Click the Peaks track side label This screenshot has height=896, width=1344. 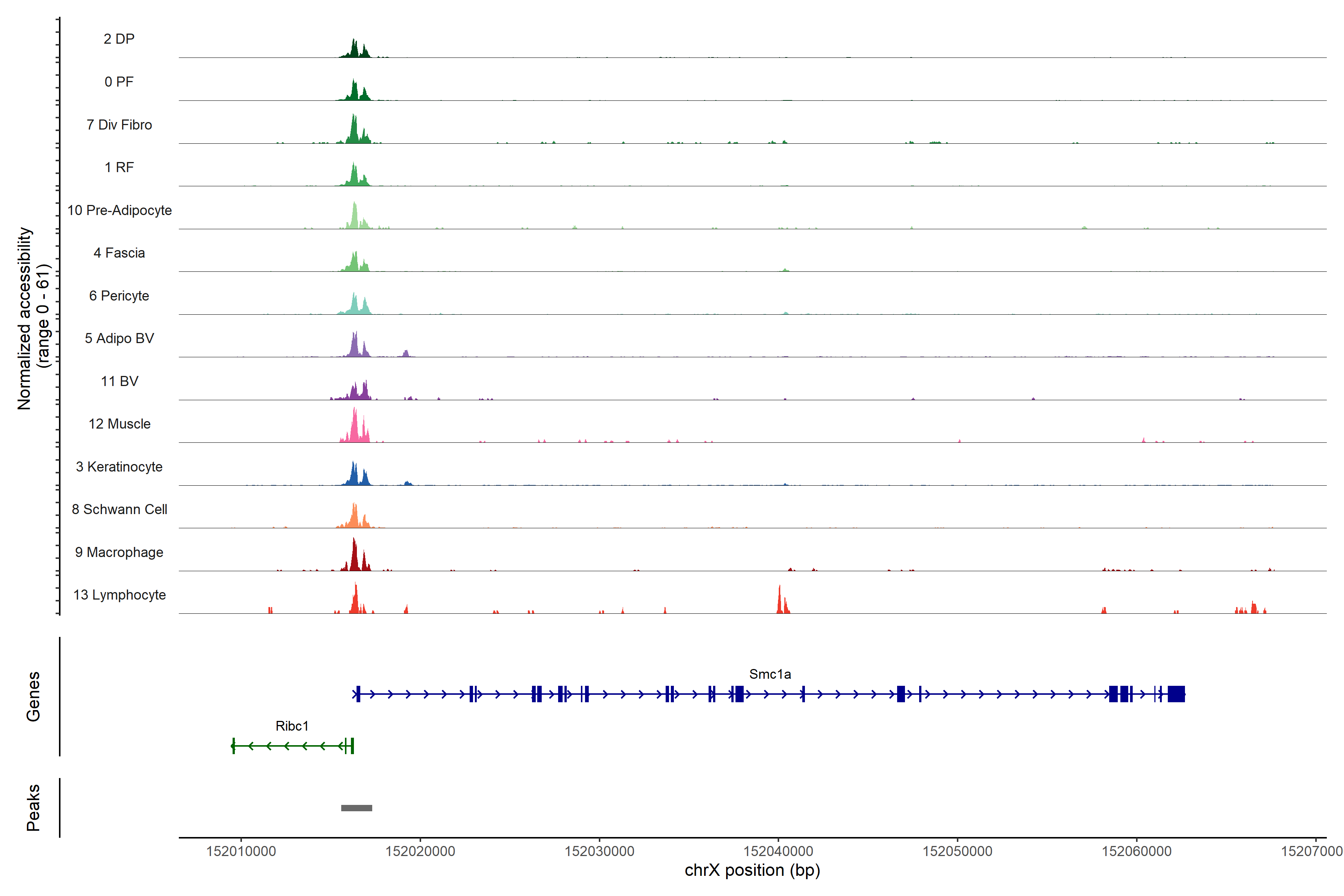33,807
